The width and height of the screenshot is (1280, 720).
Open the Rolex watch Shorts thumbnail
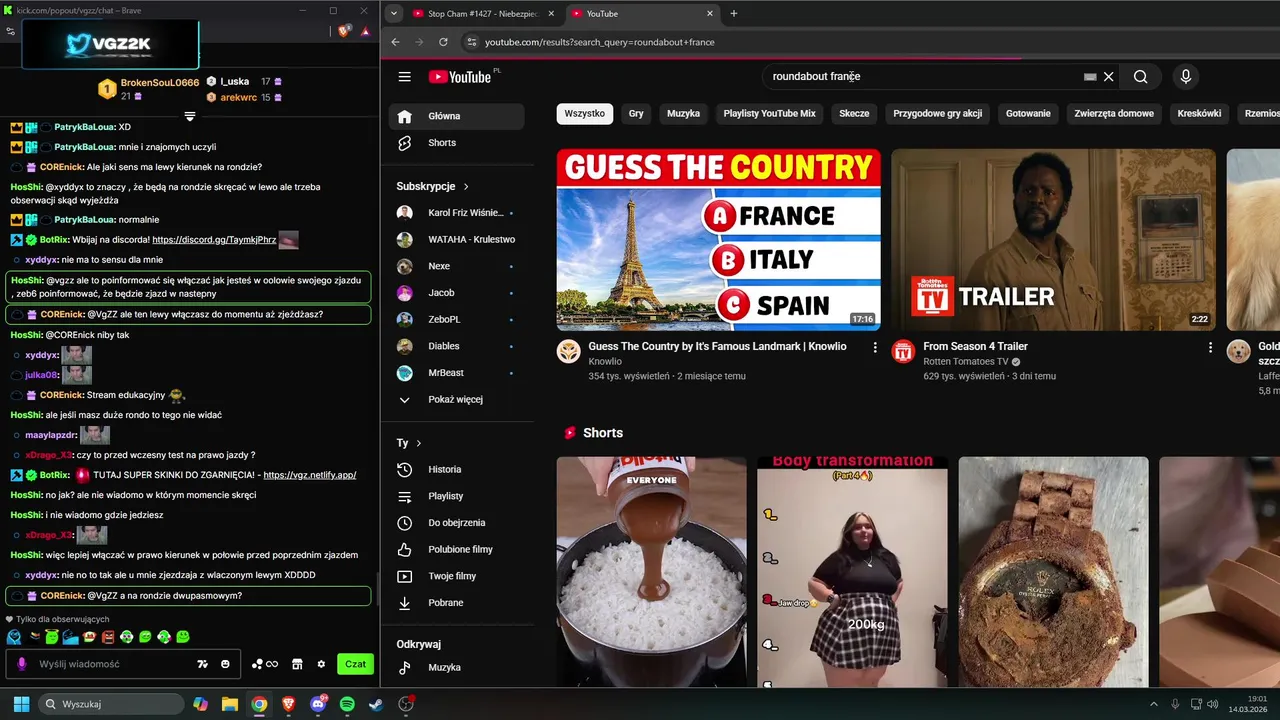pyautogui.click(x=1053, y=572)
